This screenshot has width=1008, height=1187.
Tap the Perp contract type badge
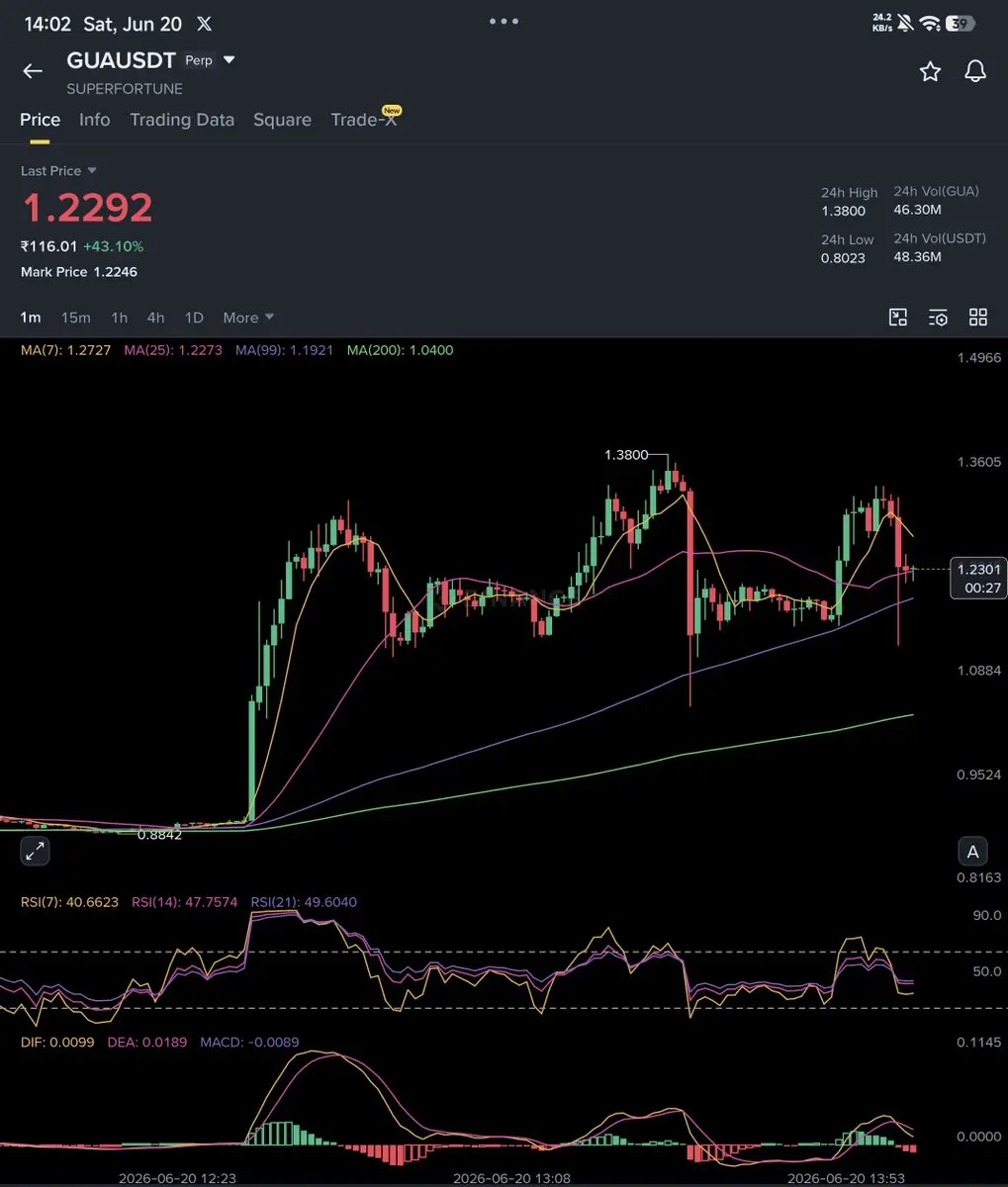coord(199,60)
